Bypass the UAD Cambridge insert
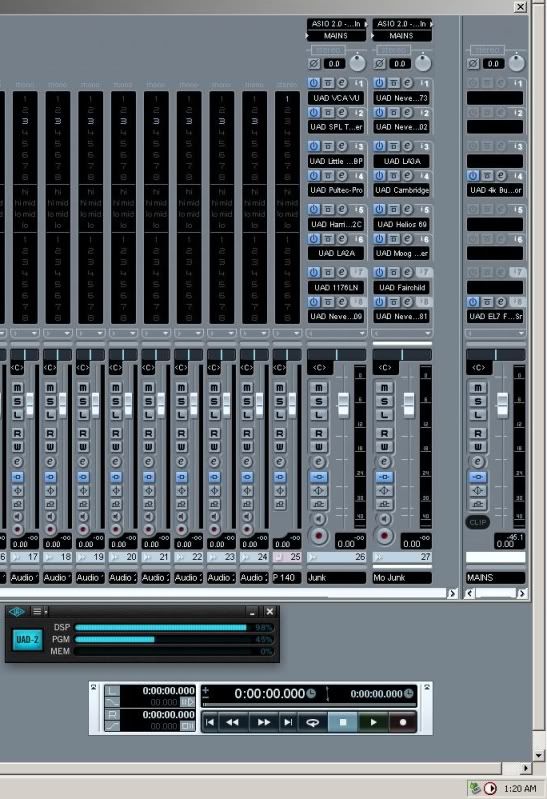This screenshot has width=547, height=799. 394,176
